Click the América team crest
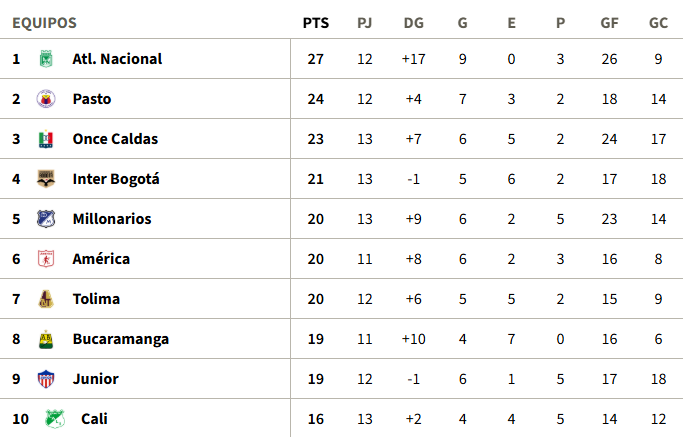Screen dimensions: 683x437 45,259
